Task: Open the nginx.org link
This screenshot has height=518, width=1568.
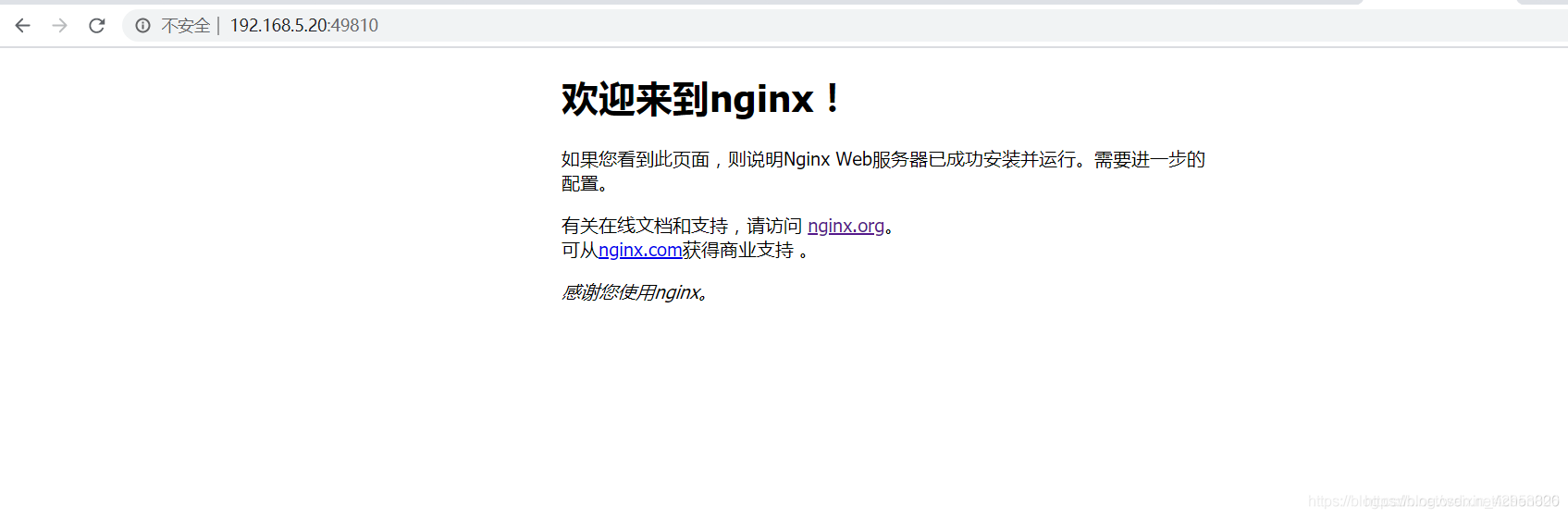Action: point(846,226)
